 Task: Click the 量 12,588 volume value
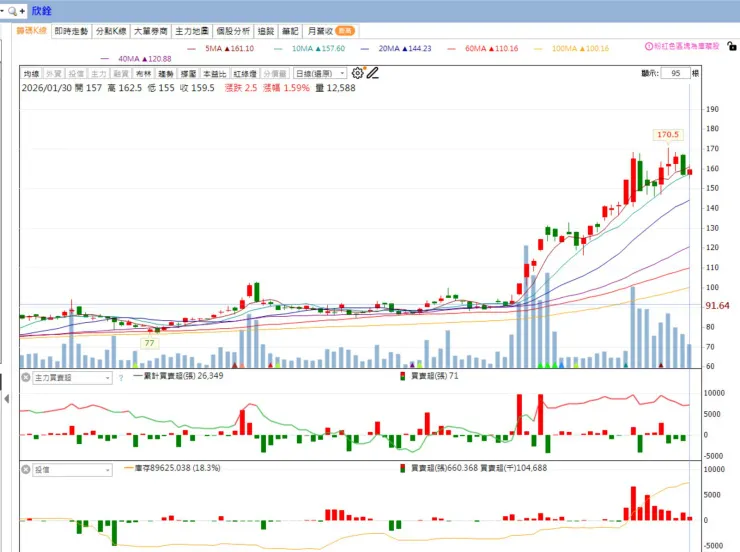pos(336,88)
